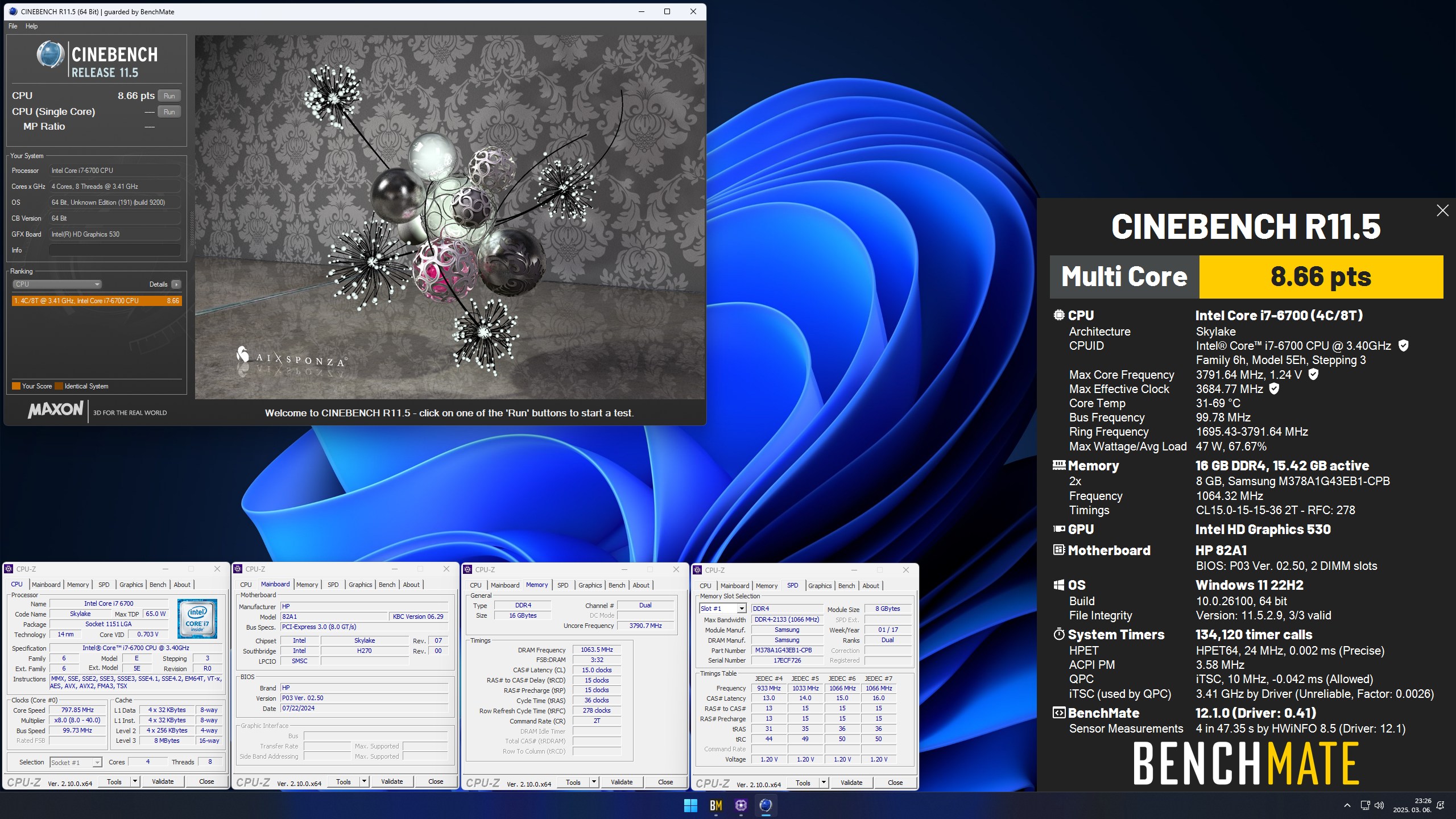Click Close button in Mainboard CPU-Z window
Viewport: 1456px width, 819px height.
click(436, 781)
